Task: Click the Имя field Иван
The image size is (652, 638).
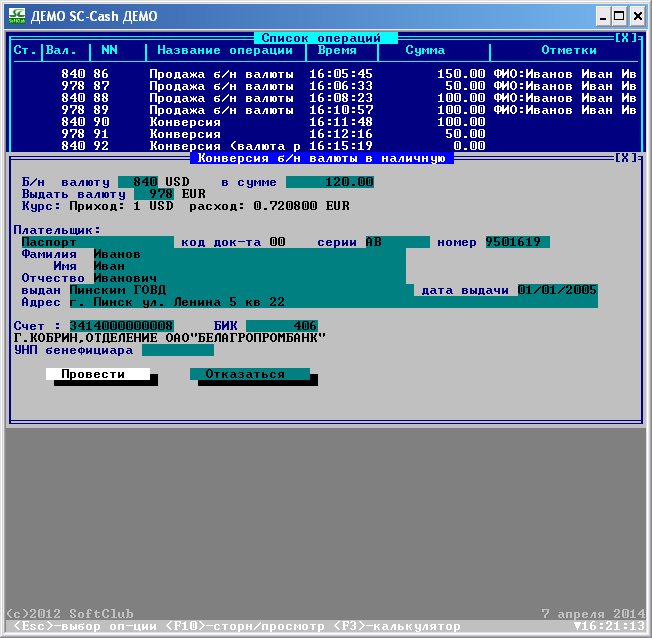Action: click(250, 266)
